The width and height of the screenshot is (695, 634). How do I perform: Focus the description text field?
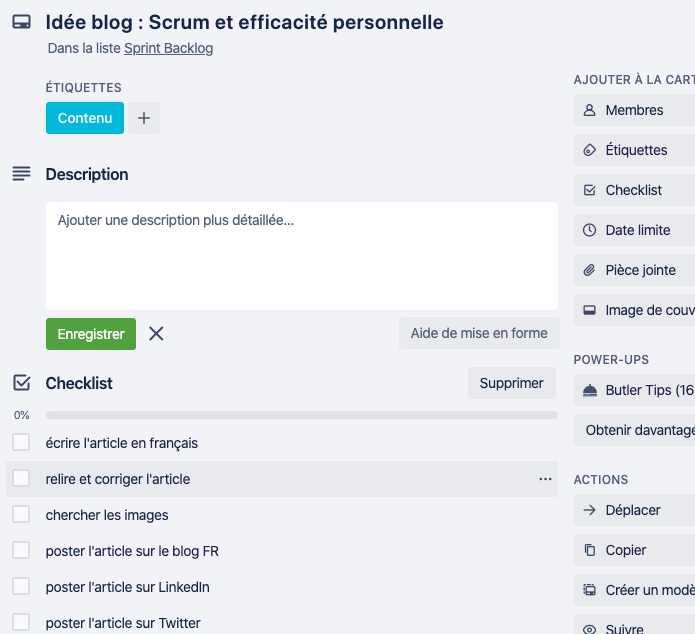pos(302,256)
